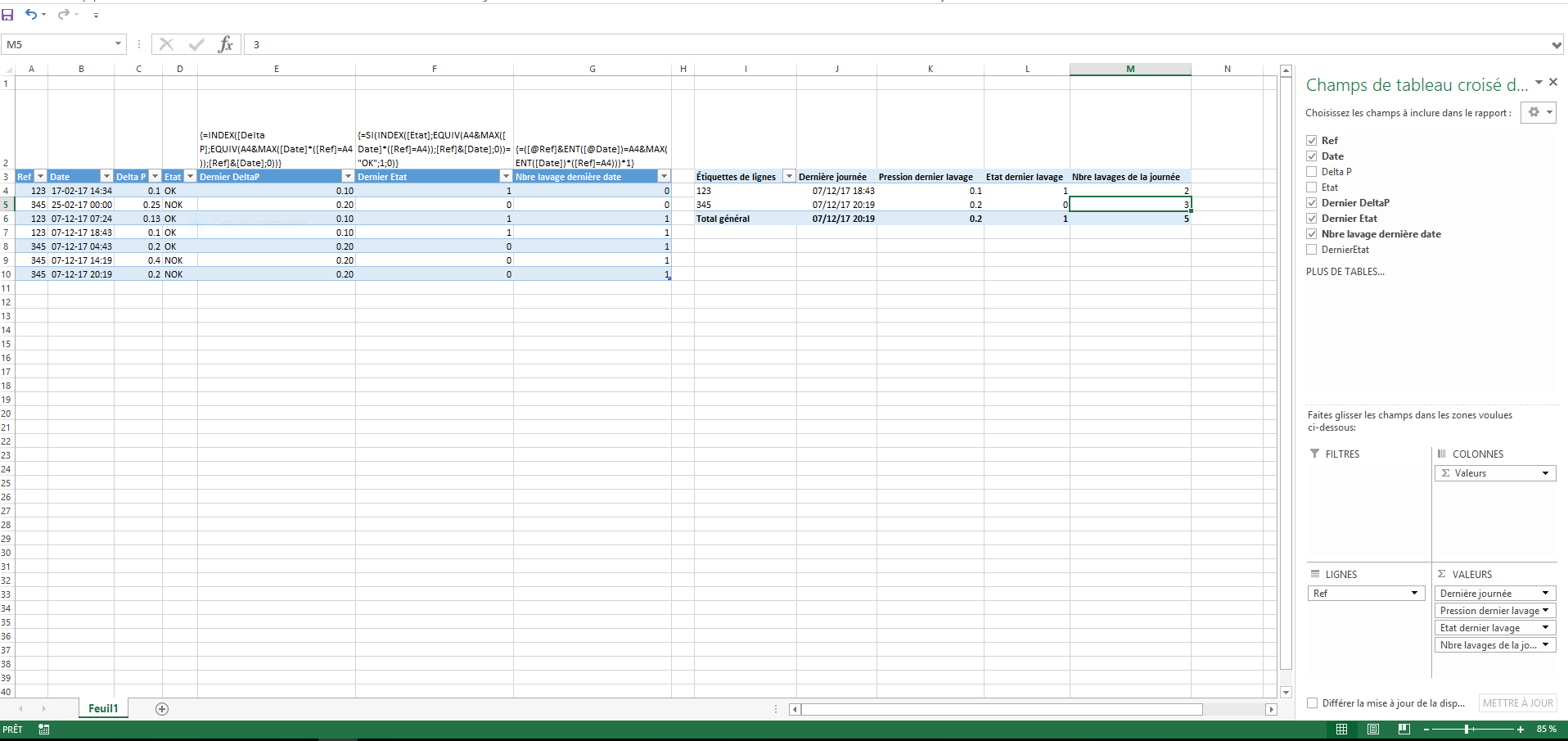Screen dimensions: 1568x741
Task: Open the Dernière journée value field menu
Action: point(1495,594)
